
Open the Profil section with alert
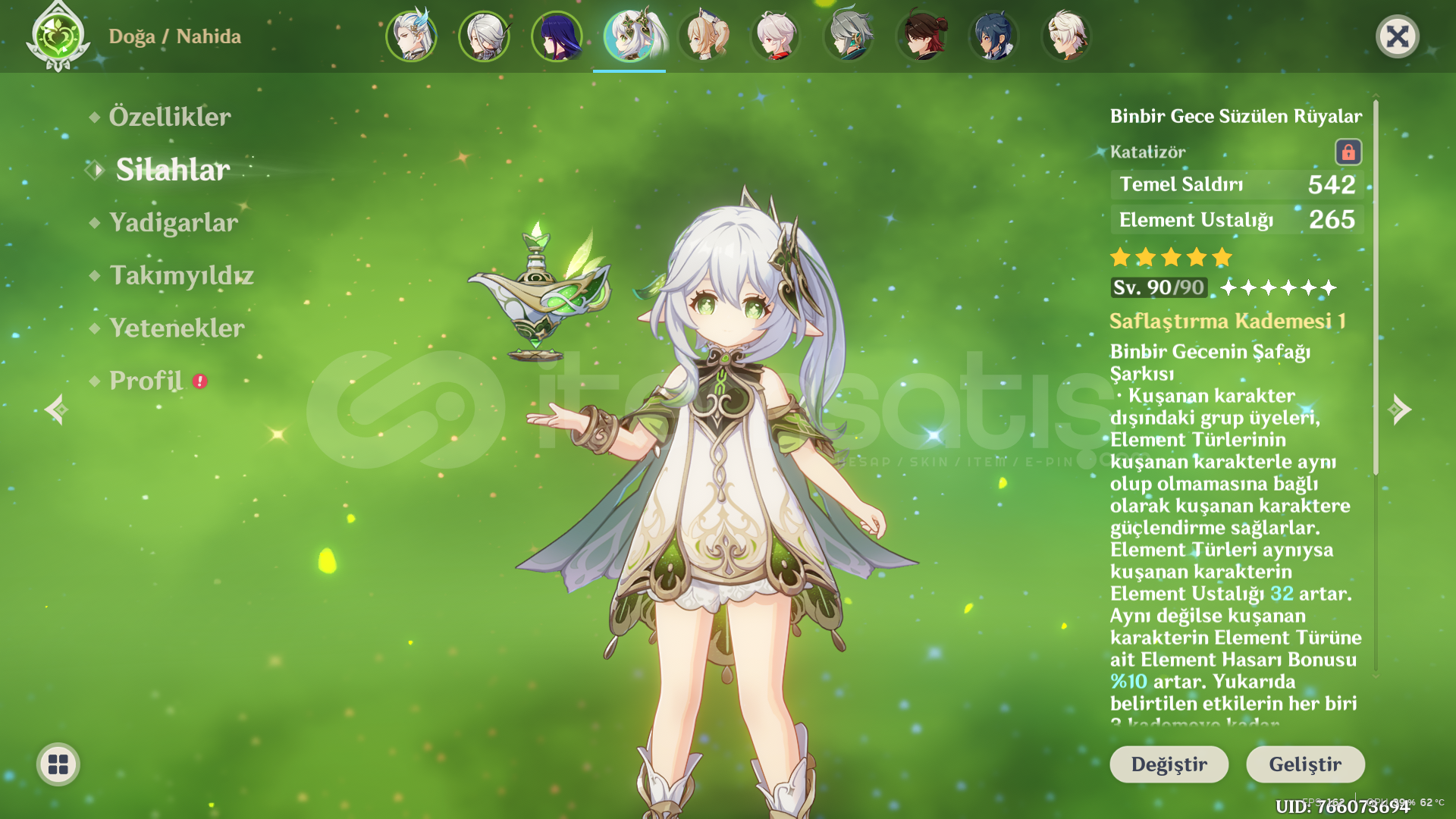(146, 381)
